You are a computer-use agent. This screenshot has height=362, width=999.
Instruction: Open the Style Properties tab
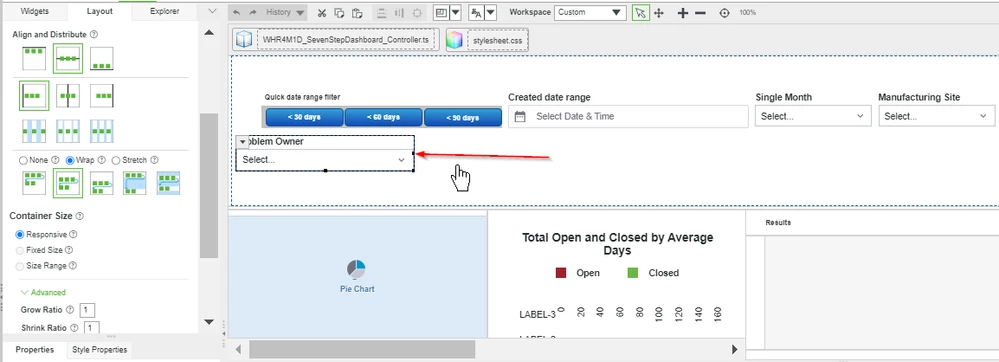99,350
